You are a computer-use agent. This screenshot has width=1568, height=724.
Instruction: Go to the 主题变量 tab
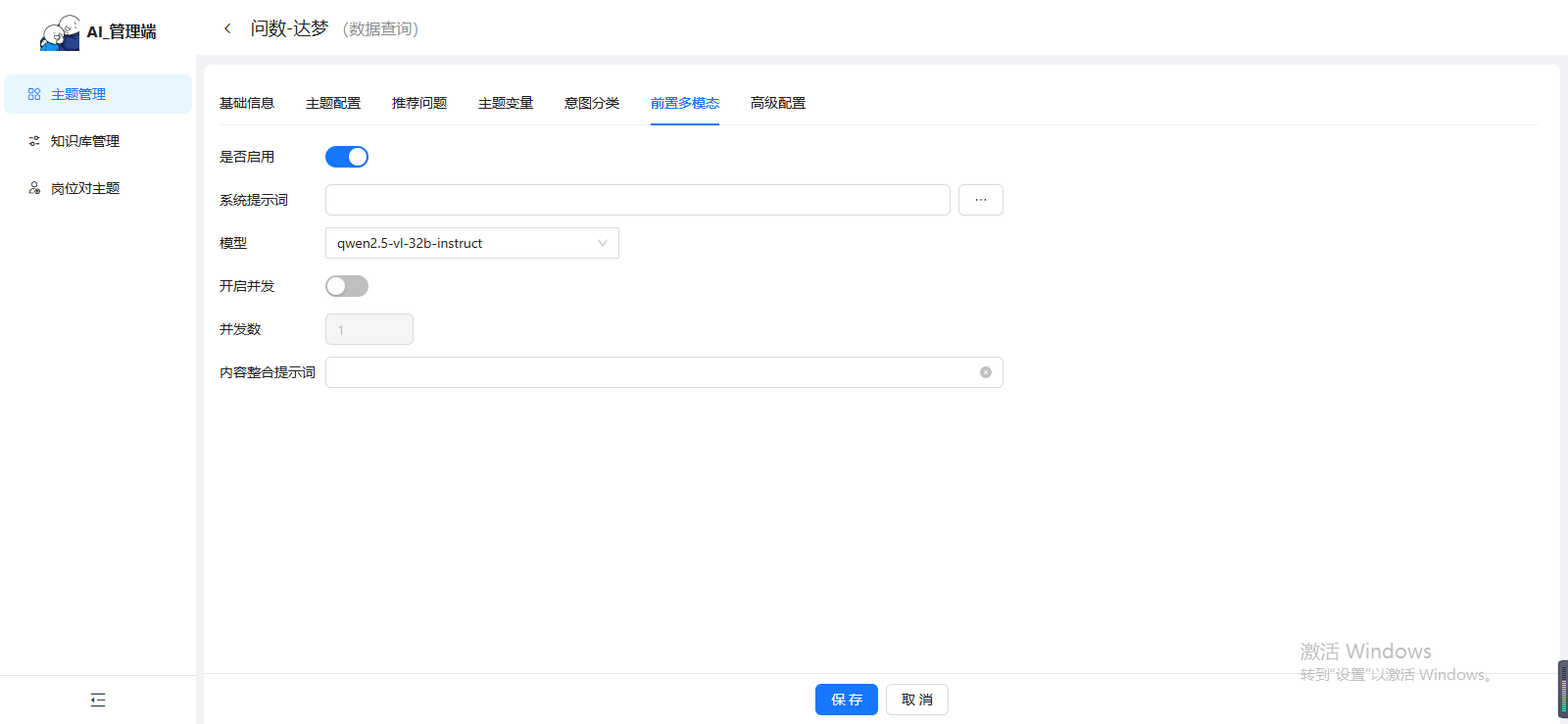coord(506,103)
